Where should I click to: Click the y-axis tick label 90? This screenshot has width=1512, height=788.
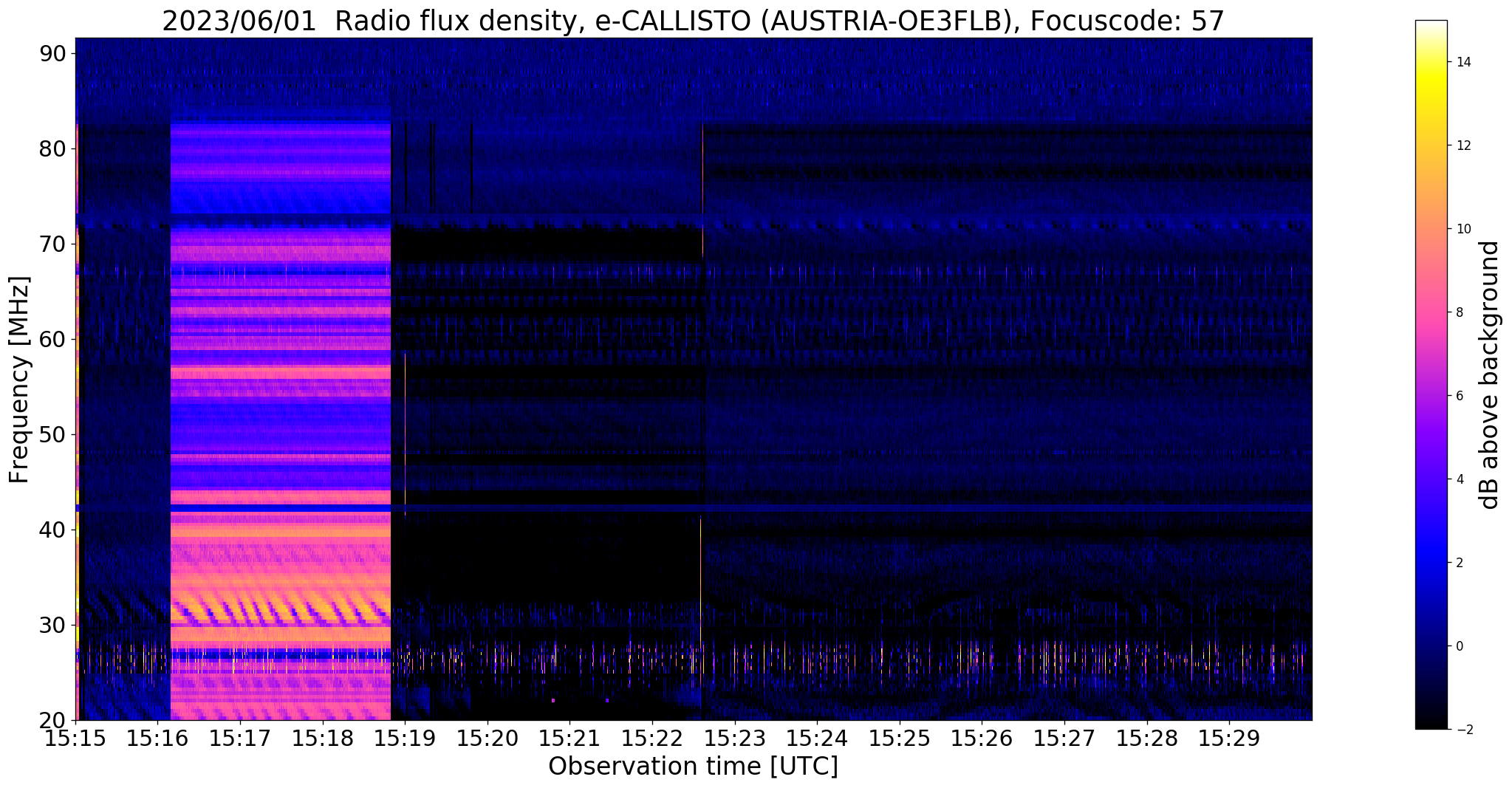[x=53, y=53]
